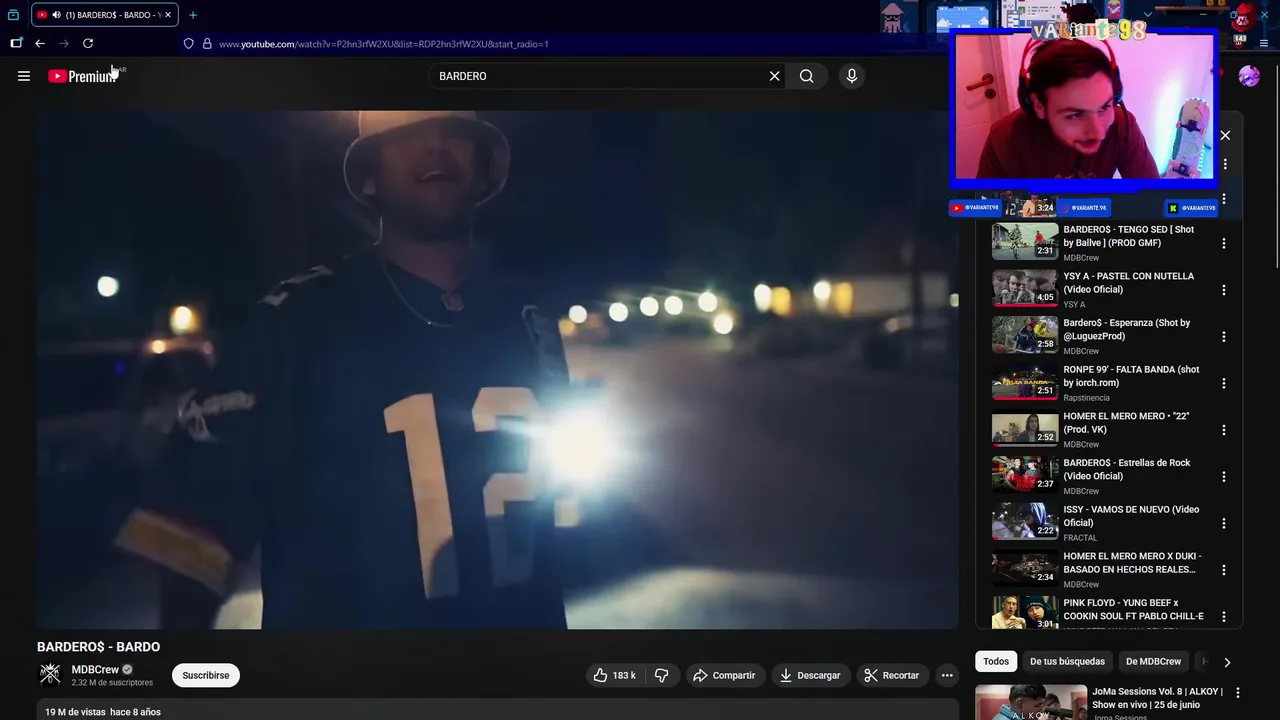The image size is (1280, 720).
Task: Click the main video player to pause
Action: [x=497, y=370]
